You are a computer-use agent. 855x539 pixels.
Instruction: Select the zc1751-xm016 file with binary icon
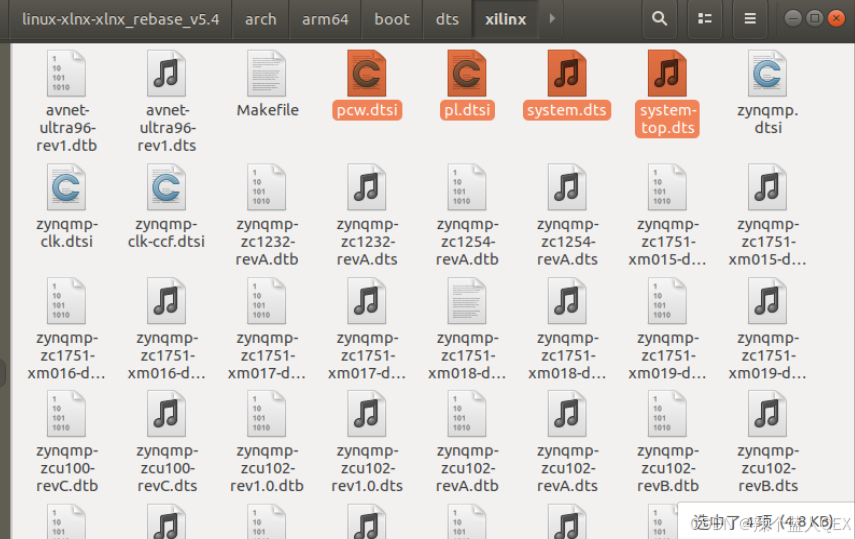pyautogui.click(x=67, y=329)
